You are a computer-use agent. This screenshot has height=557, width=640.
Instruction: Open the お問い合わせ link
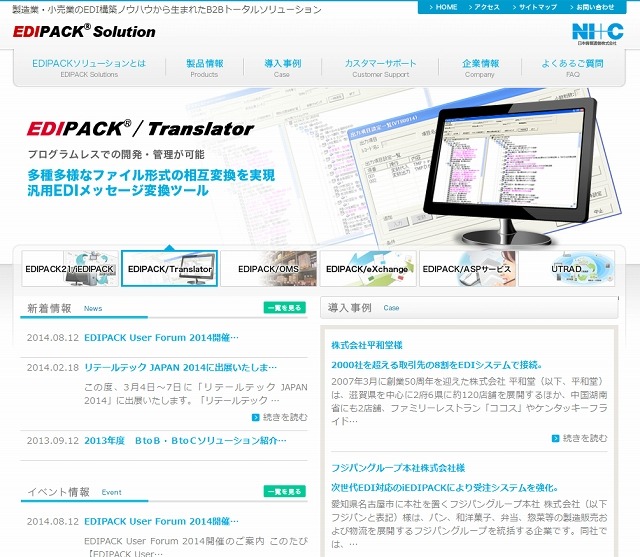(592, 7)
